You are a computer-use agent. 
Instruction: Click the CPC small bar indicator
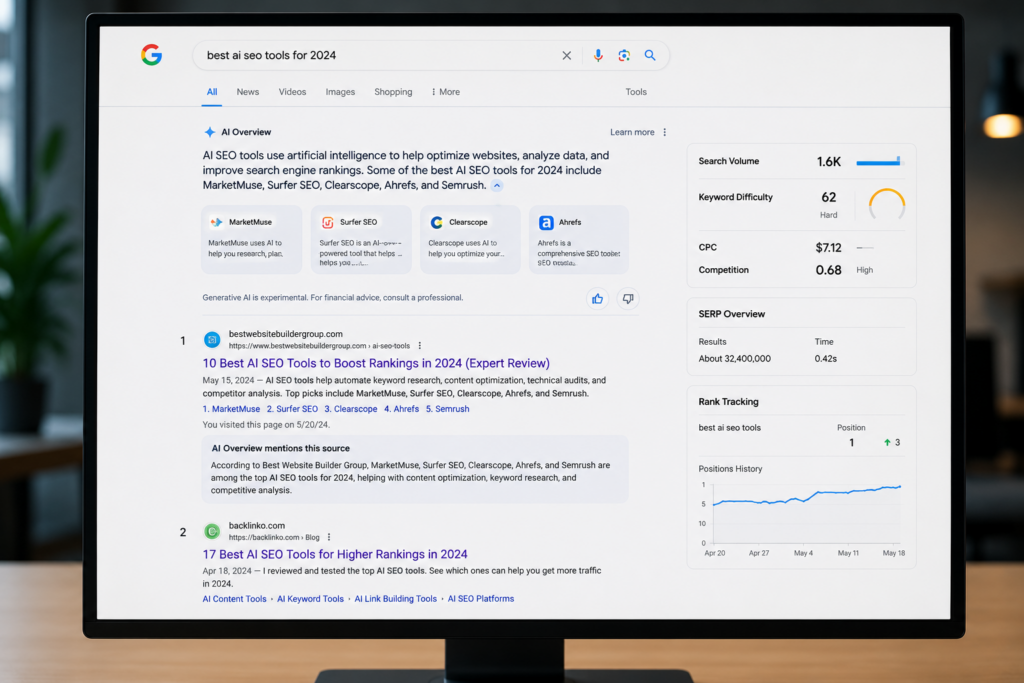pos(865,247)
